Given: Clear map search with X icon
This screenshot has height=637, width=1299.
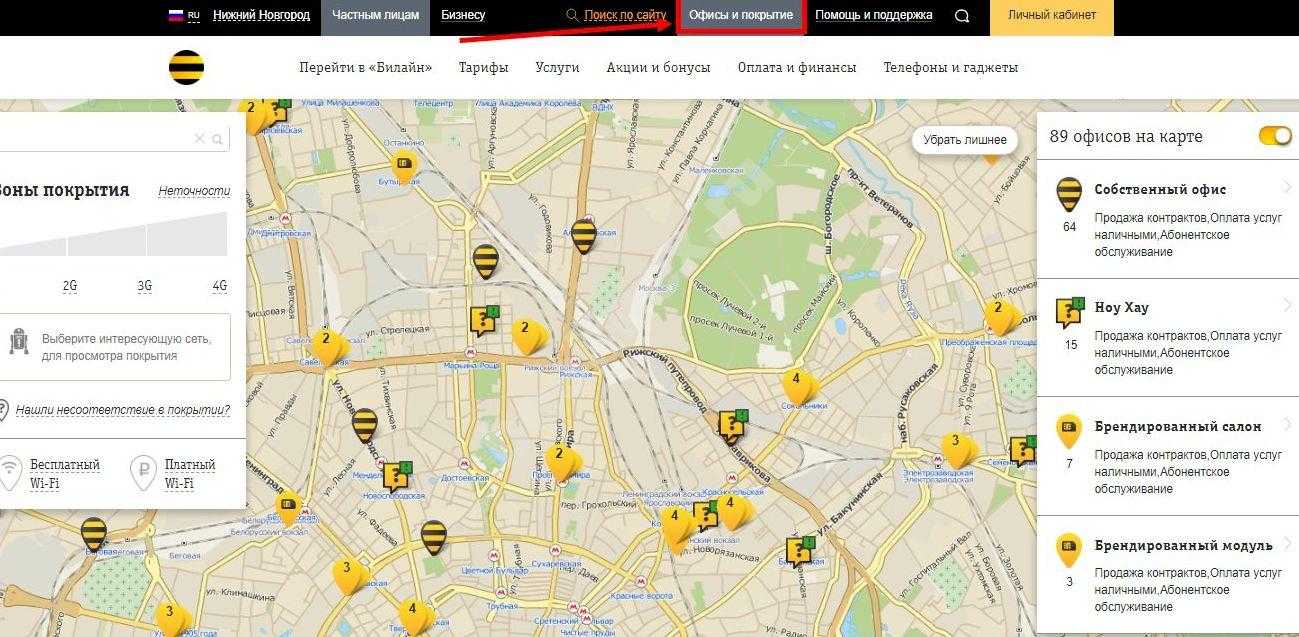Looking at the screenshot, I should [x=200, y=140].
